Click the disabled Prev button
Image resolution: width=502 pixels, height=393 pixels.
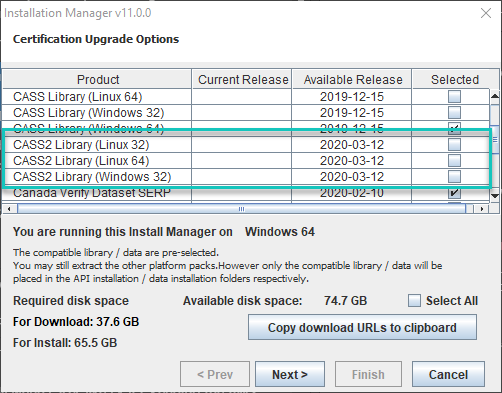click(215, 374)
